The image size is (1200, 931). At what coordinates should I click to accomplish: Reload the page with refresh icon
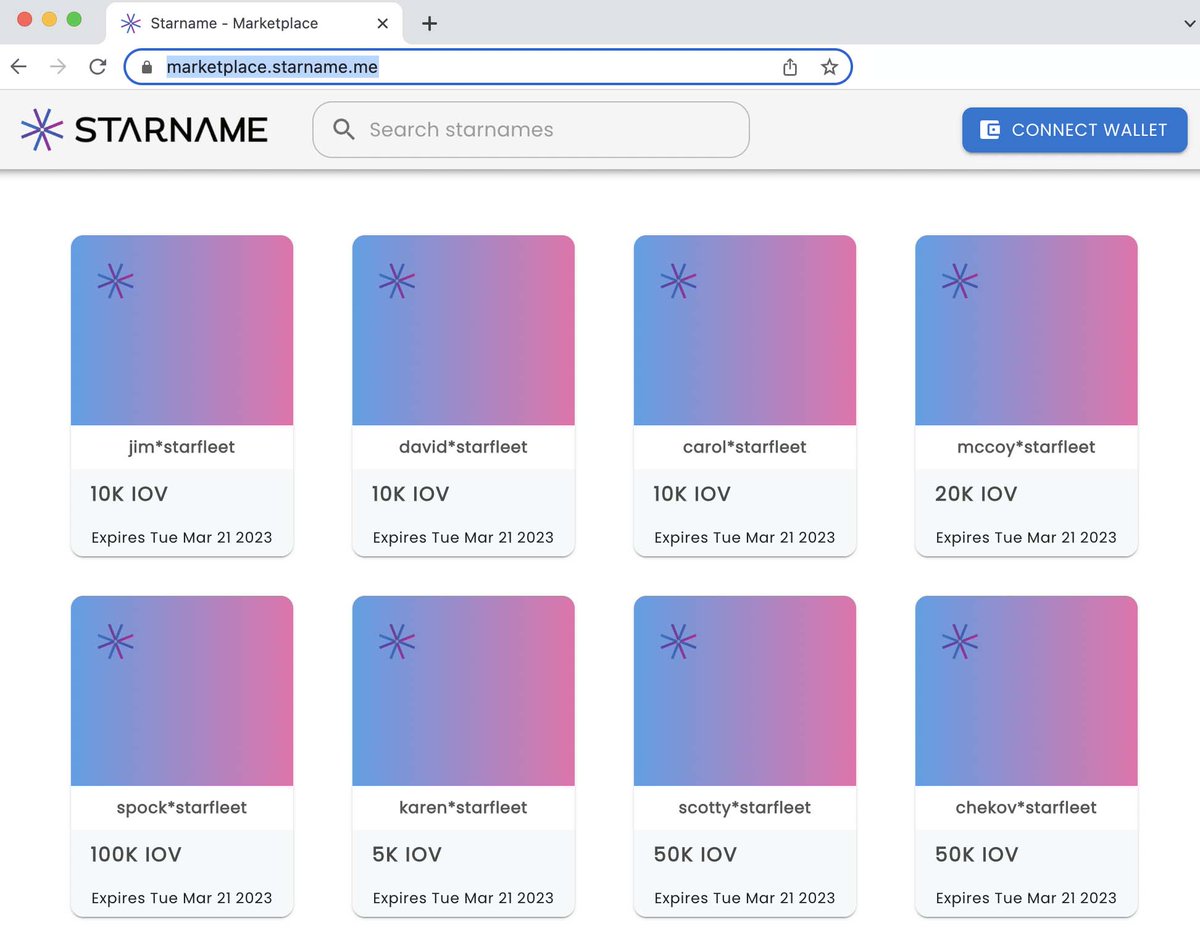coord(98,67)
